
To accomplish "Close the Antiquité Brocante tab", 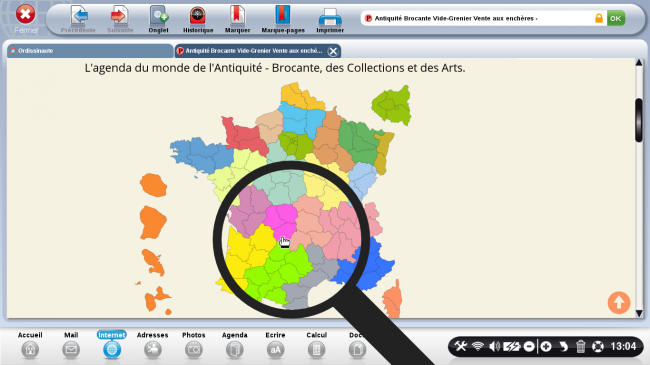I will tap(333, 51).
